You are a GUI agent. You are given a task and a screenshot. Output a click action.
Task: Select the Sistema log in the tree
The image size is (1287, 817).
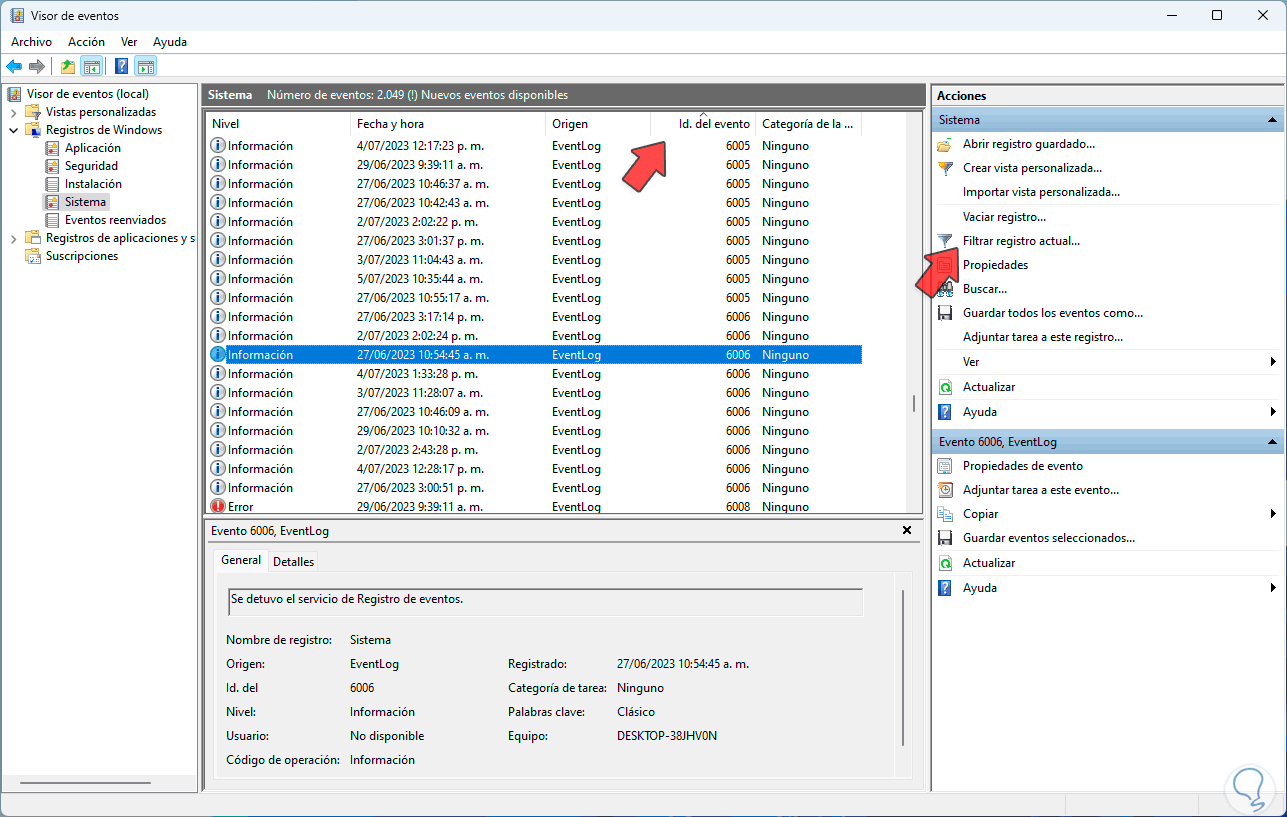(x=85, y=202)
